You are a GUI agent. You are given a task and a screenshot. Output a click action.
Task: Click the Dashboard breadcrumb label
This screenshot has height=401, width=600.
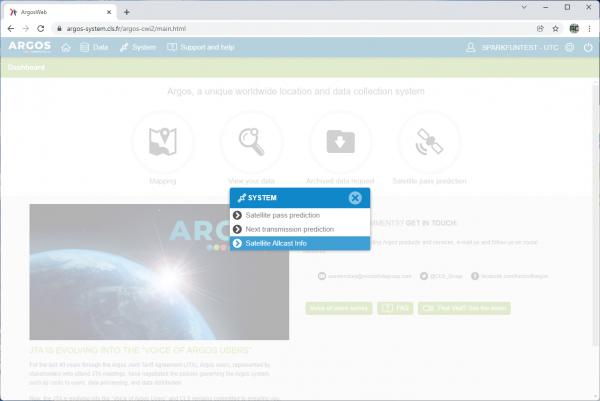click(26, 67)
